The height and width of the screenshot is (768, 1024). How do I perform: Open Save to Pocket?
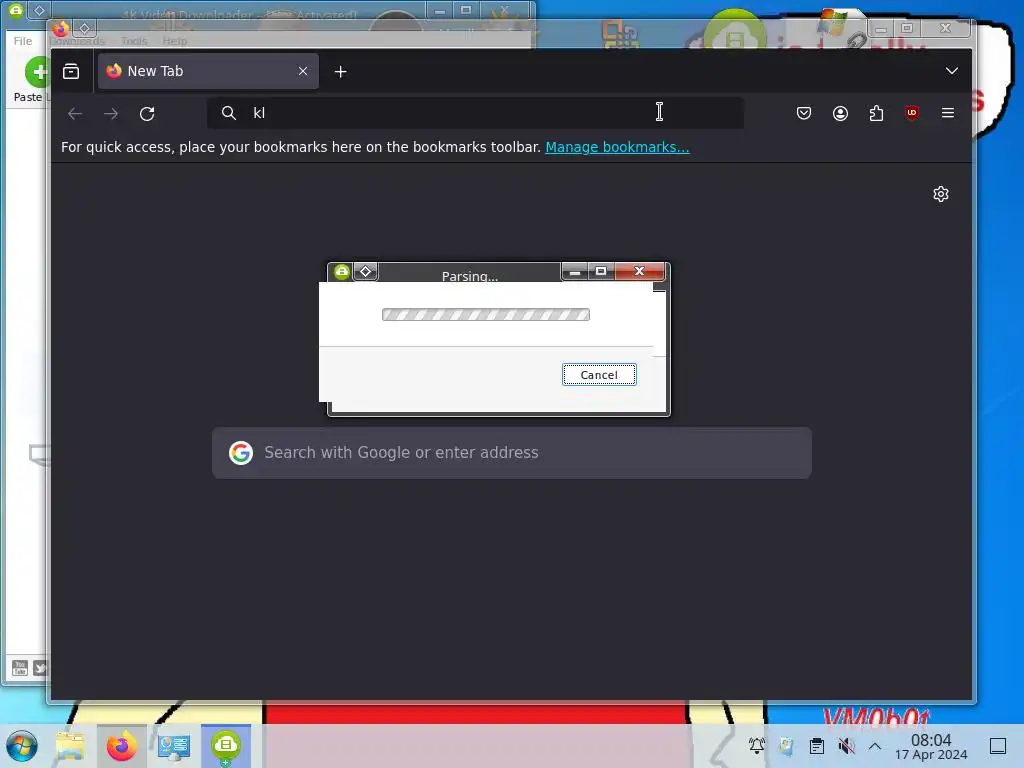click(804, 113)
